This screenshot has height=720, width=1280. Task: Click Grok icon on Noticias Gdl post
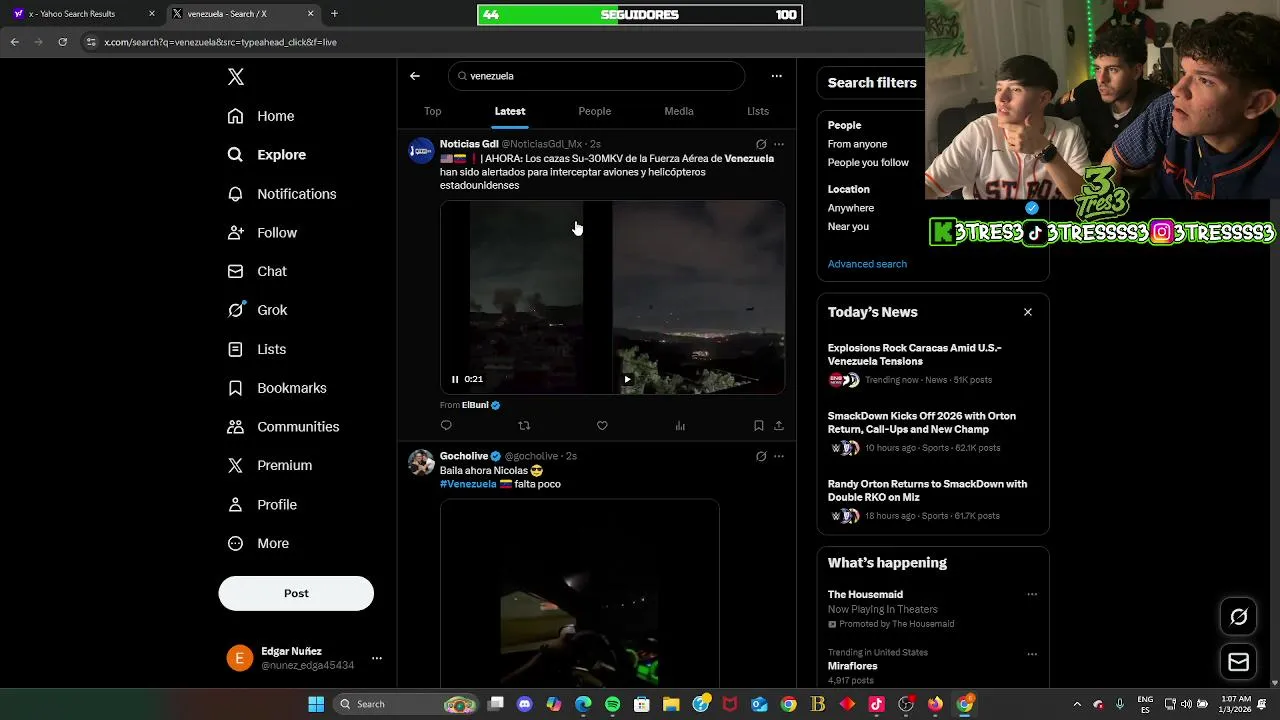tap(761, 145)
